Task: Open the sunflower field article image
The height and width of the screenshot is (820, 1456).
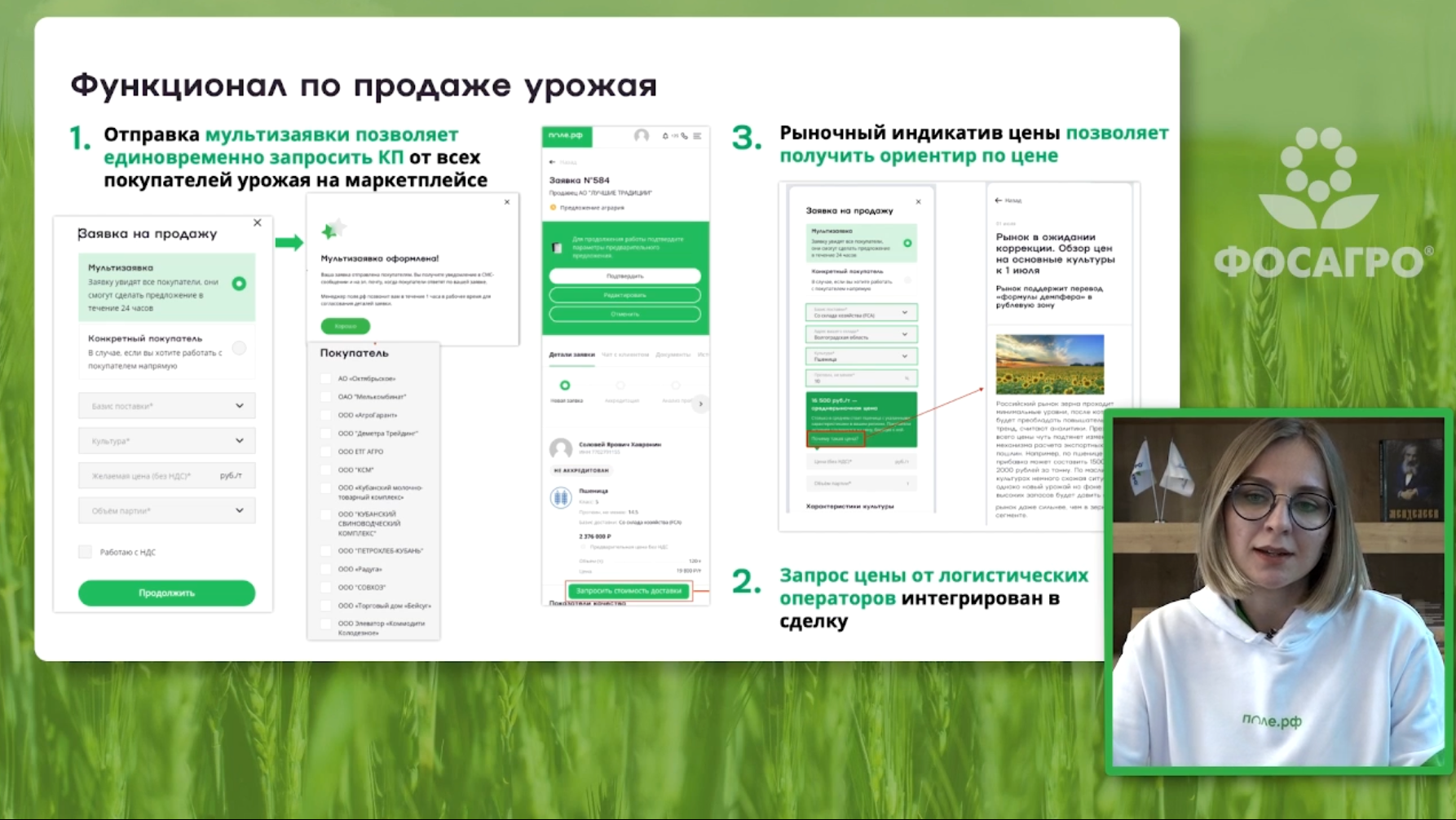Action: pos(1050,364)
